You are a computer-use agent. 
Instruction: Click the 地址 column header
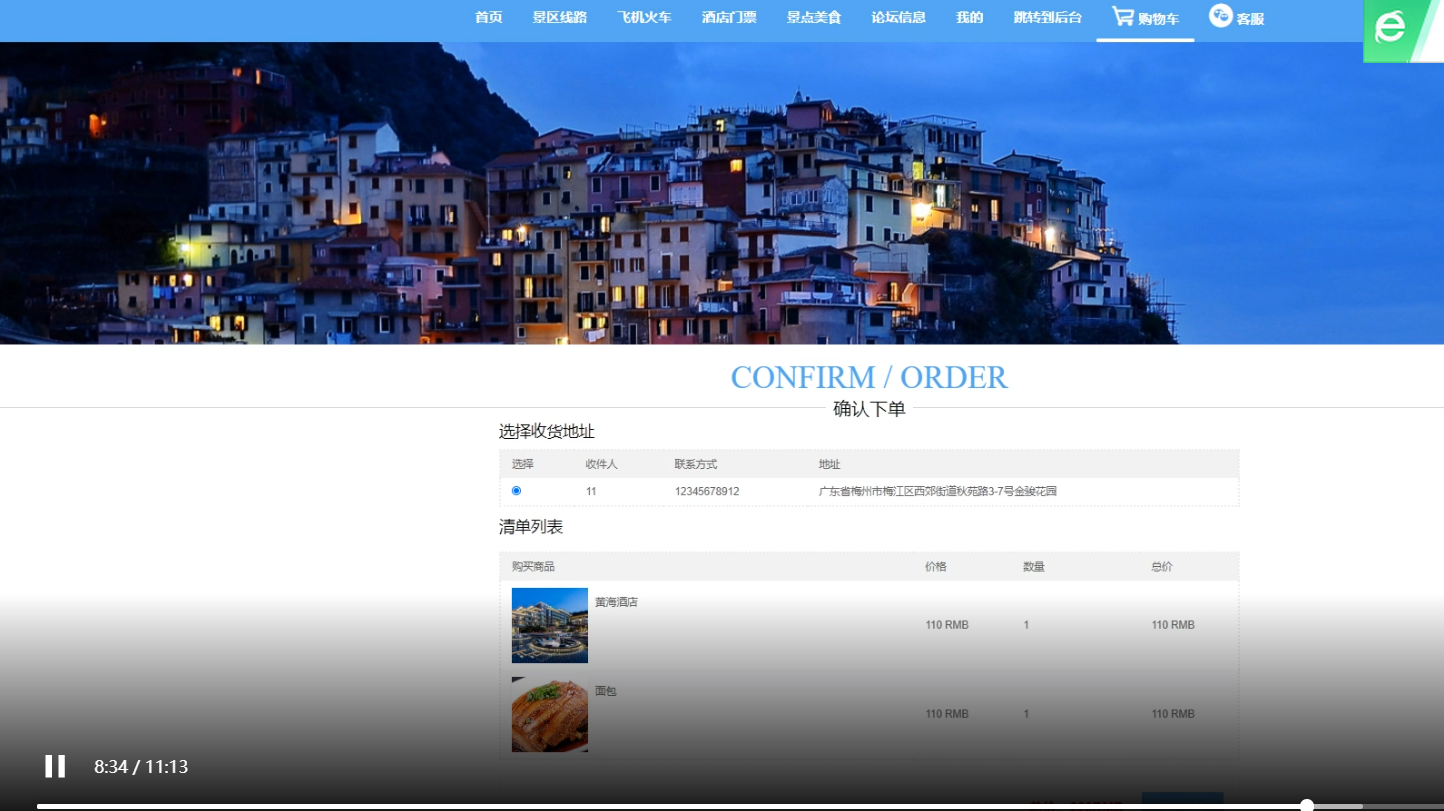829,464
